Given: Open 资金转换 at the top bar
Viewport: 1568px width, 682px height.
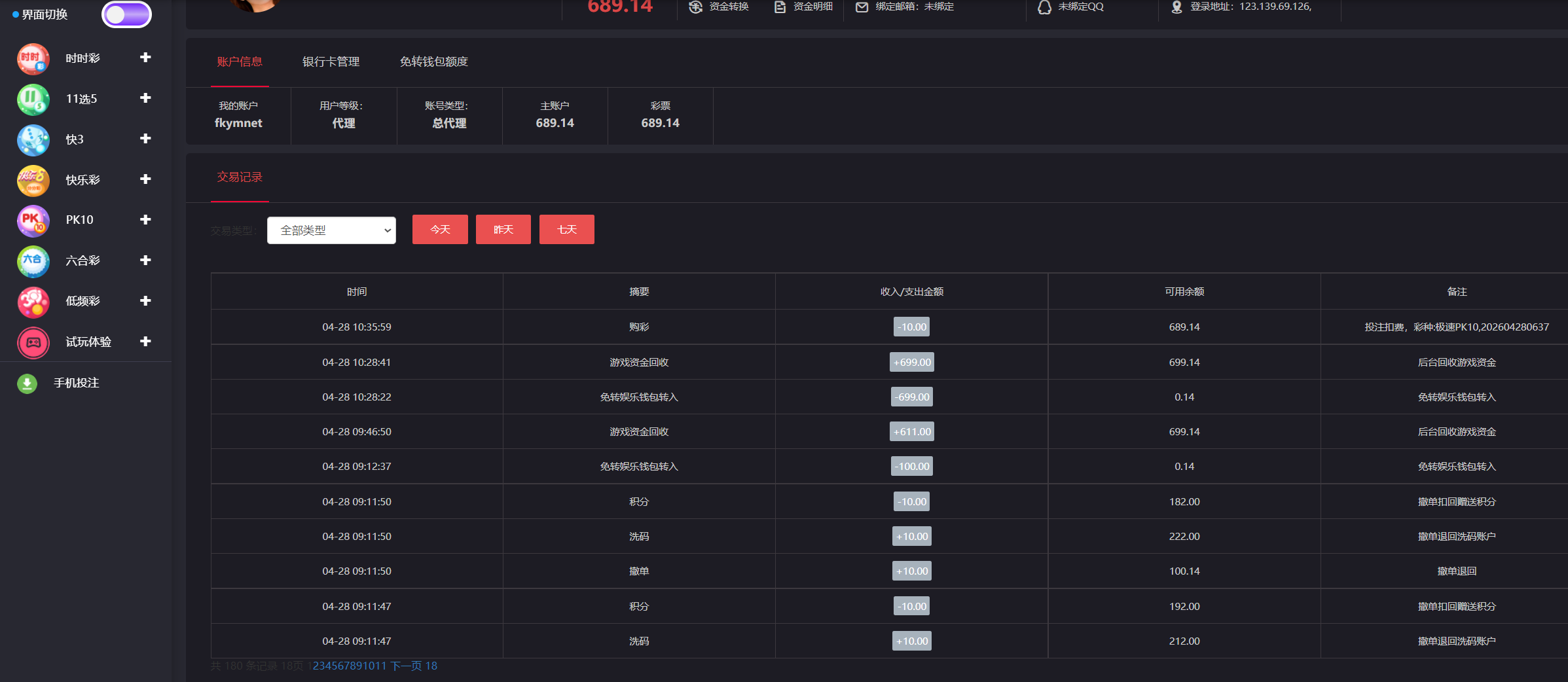Looking at the screenshot, I should [x=719, y=7].
